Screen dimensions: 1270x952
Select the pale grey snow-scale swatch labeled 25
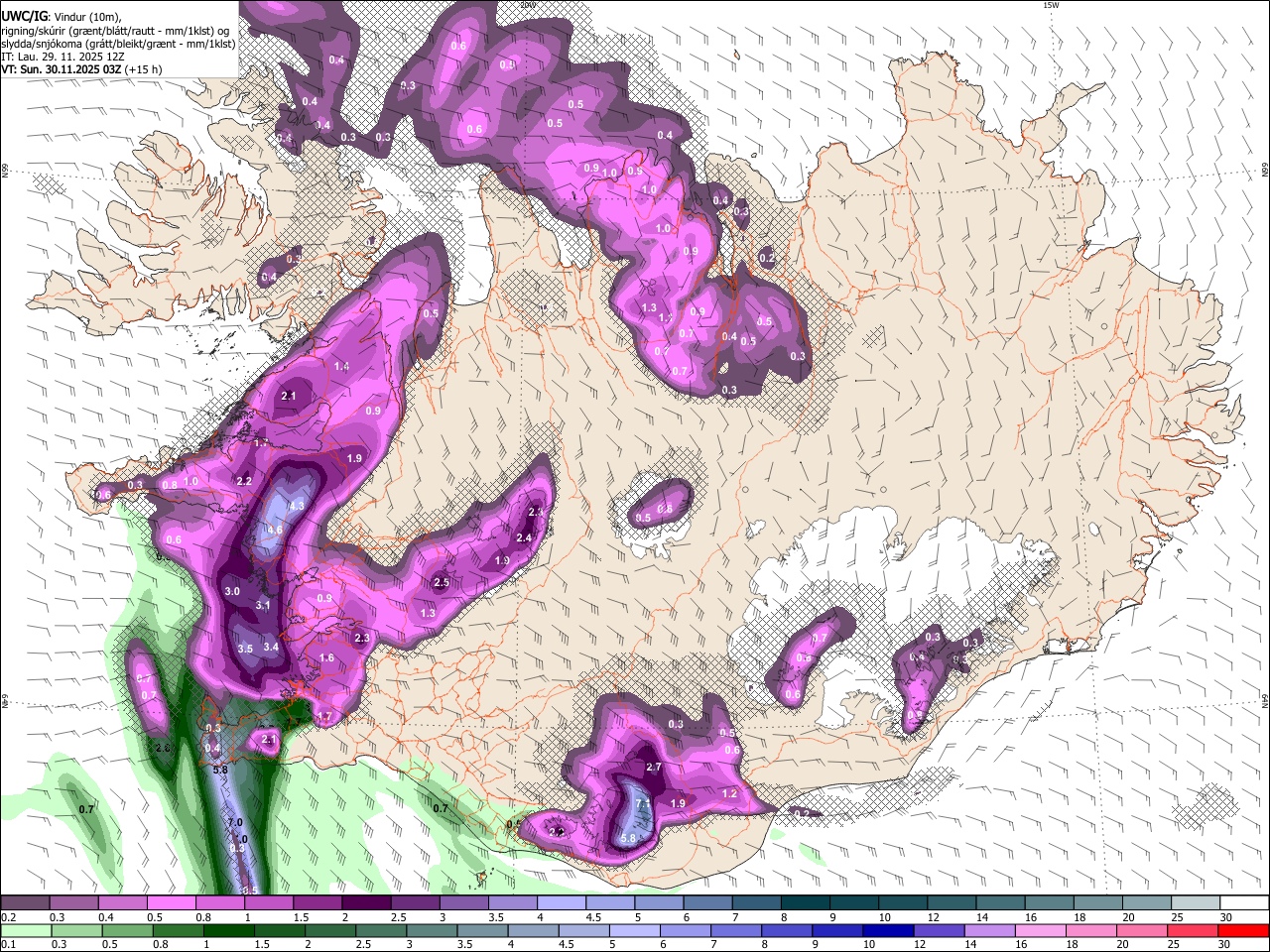(x=1197, y=903)
